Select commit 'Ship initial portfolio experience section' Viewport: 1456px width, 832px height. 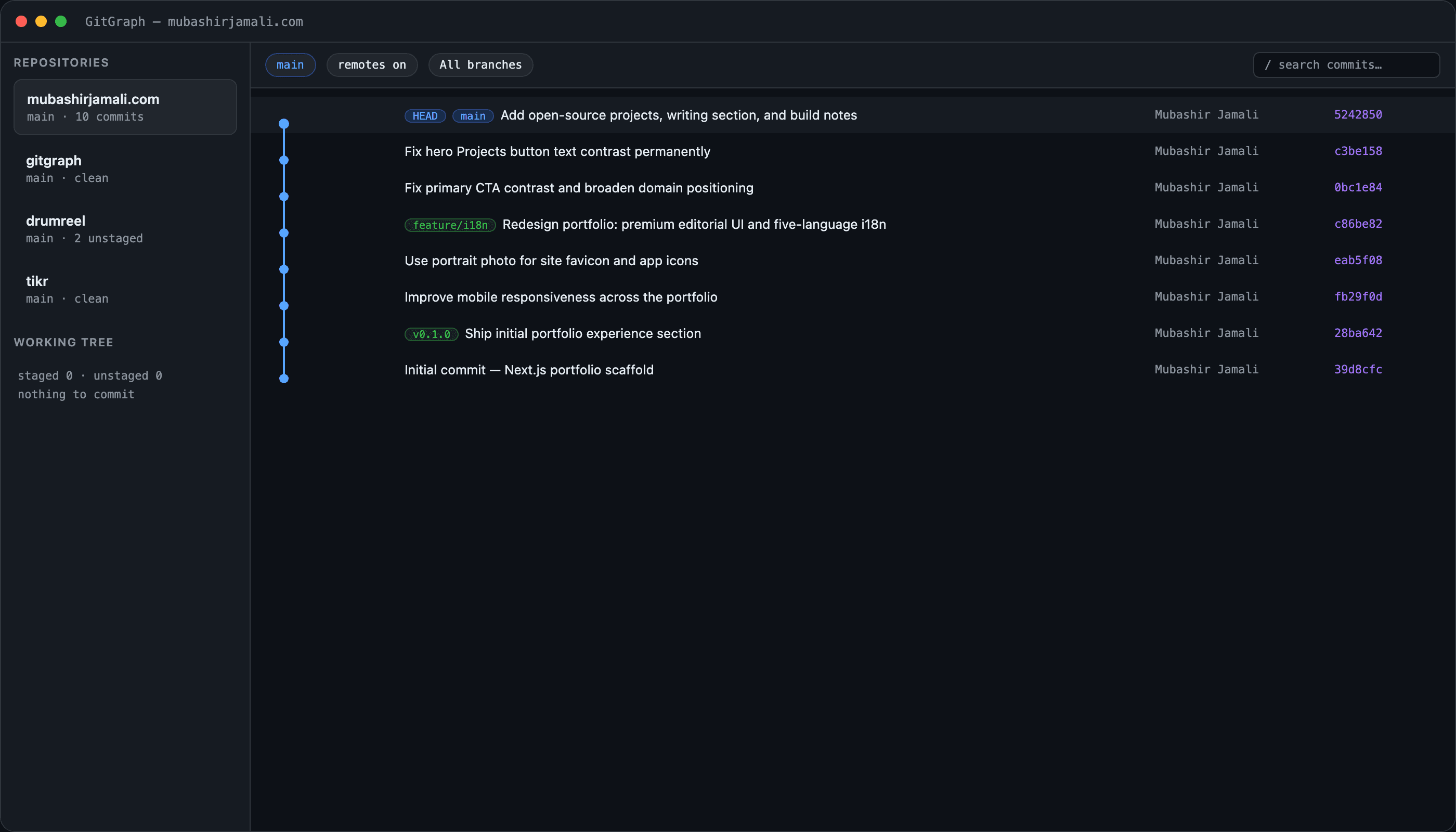(x=583, y=333)
